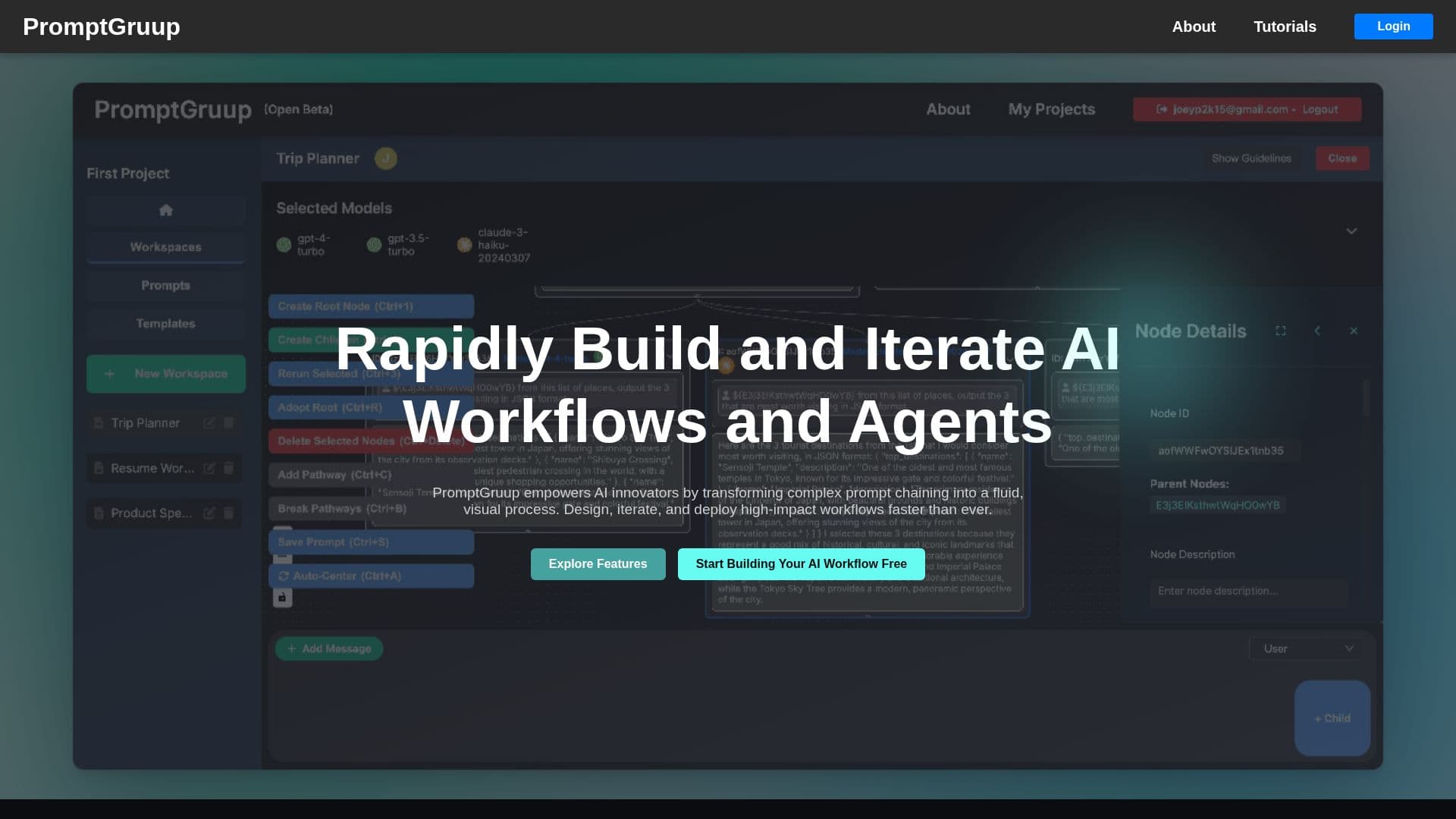Image resolution: width=1456 pixels, height=819 pixels.
Task: Open the User role dropdown
Action: (1307, 649)
